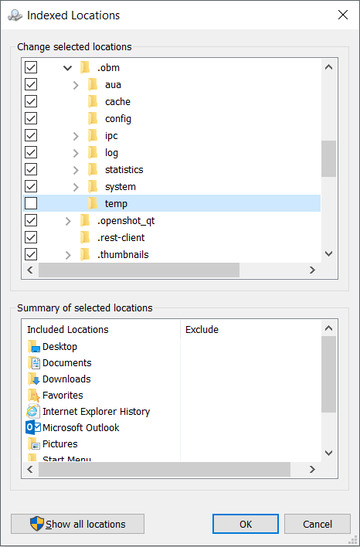Image resolution: width=360 pixels, height=547 pixels.
Task: Click the Indexed Locations title bar icon
Action: [x=15, y=15]
